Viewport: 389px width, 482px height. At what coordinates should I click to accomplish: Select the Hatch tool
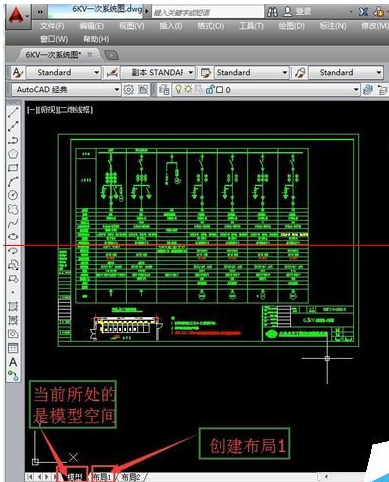click(13, 306)
